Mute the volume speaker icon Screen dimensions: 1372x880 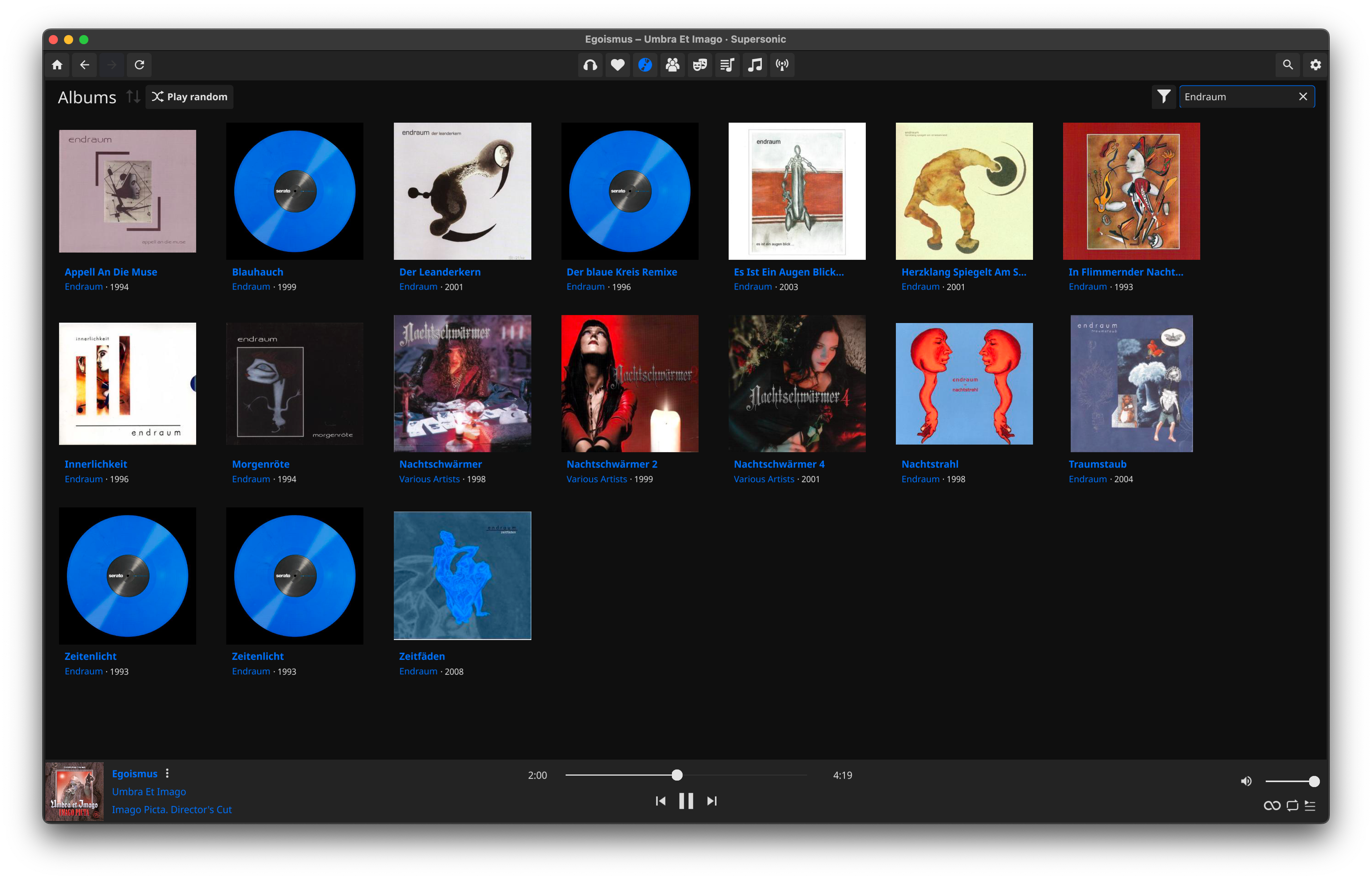click(1246, 781)
